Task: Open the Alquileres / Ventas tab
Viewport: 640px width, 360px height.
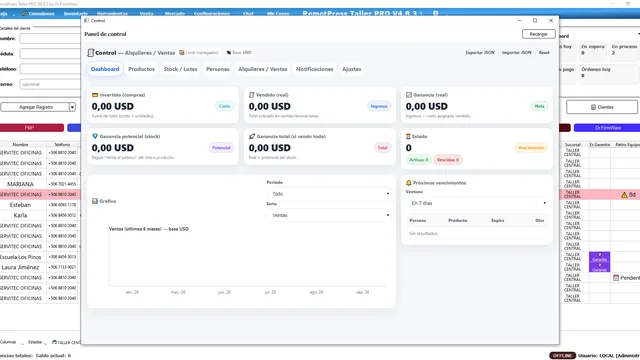Action: click(x=263, y=69)
